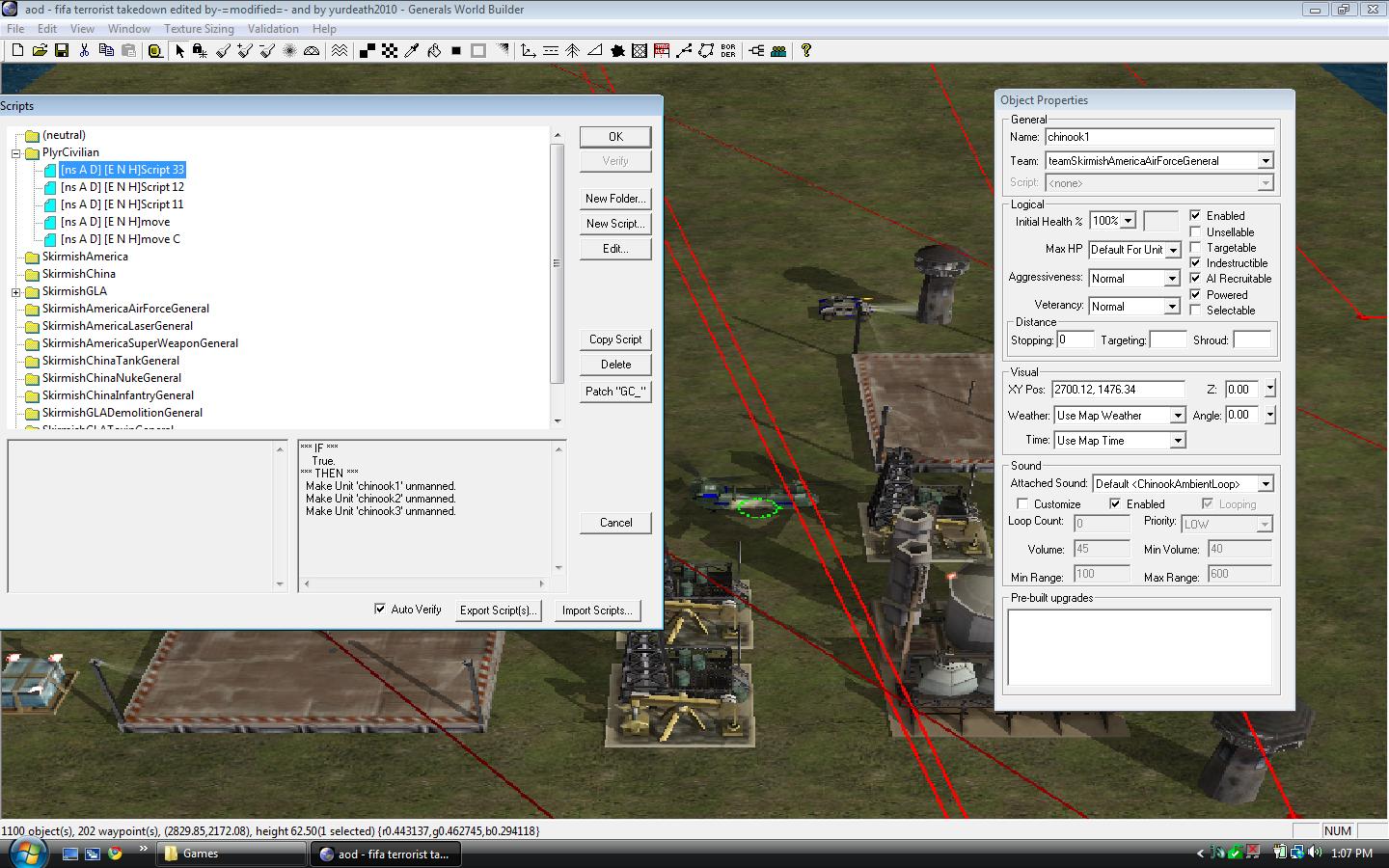Open a file with the folder icon
Screen dimensions: 1389x868
coord(40,51)
